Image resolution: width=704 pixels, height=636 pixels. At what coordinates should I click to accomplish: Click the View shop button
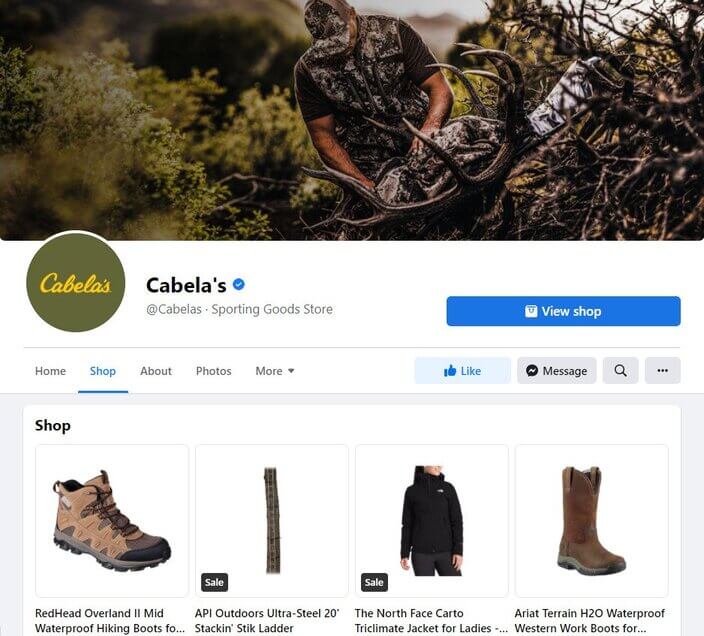(563, 311)
